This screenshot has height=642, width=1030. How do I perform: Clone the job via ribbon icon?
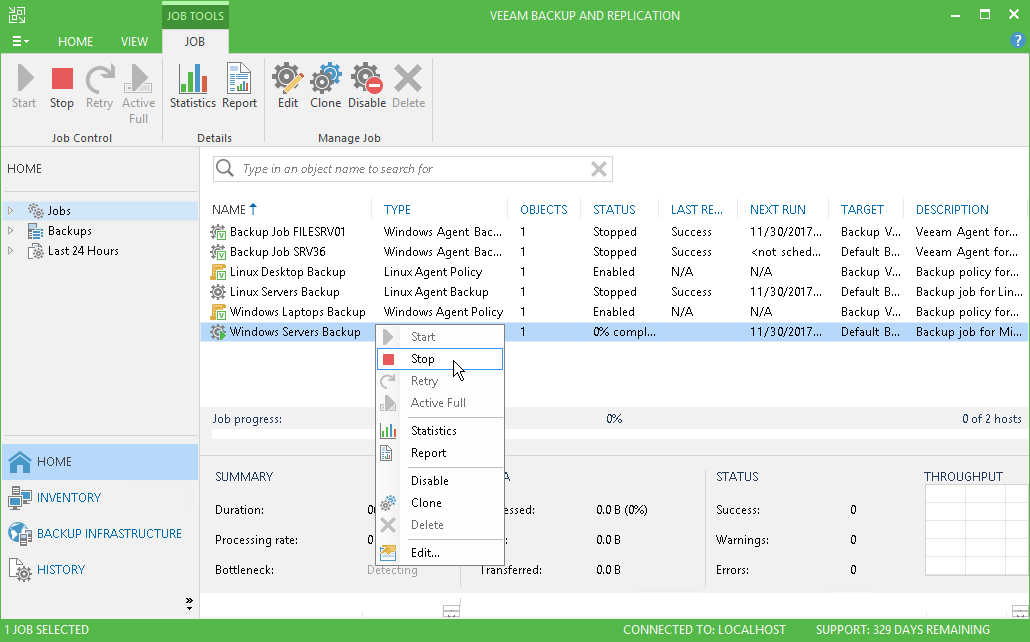tap(326, 87)
